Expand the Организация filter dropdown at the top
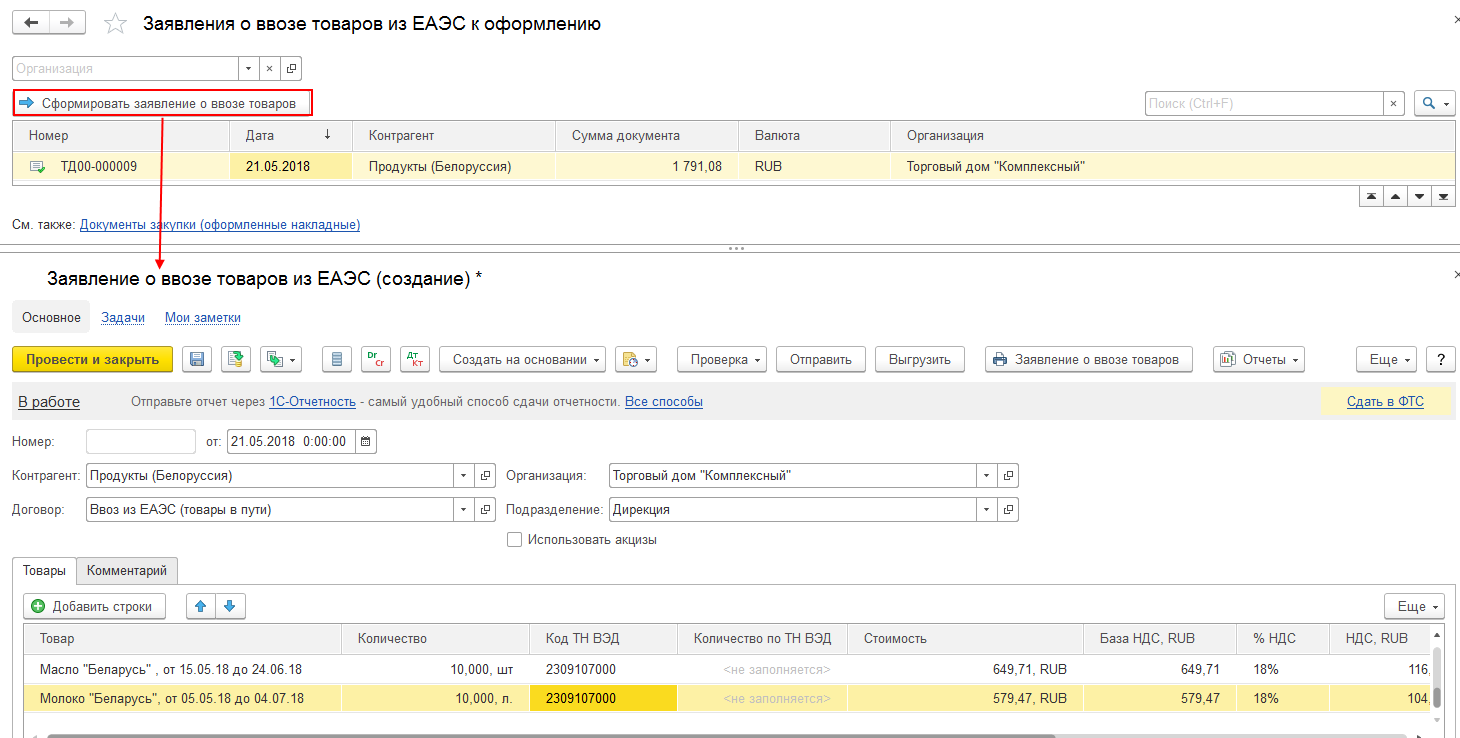 click(249, 69)
